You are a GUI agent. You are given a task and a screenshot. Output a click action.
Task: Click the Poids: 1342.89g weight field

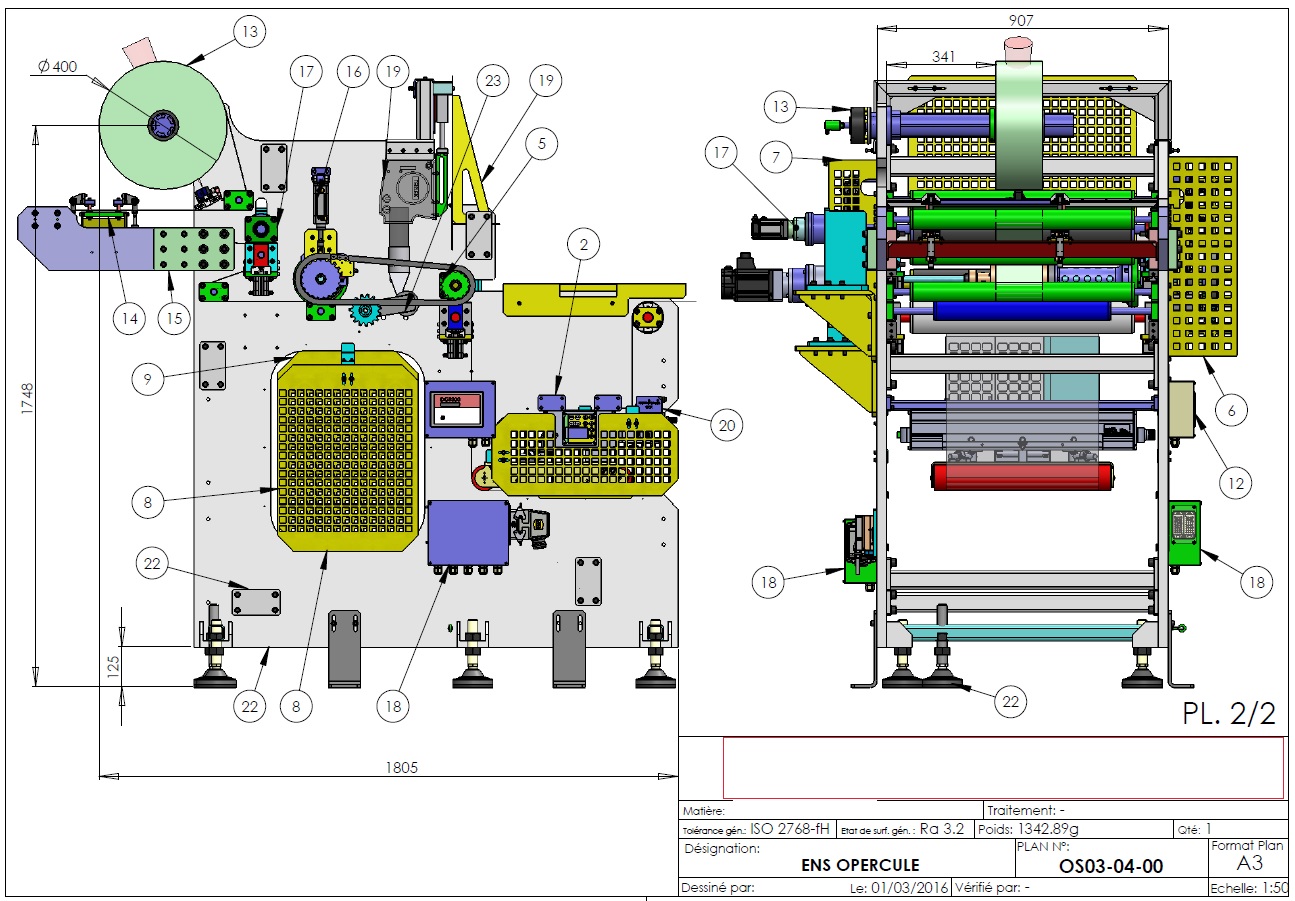coord(1027,829)
